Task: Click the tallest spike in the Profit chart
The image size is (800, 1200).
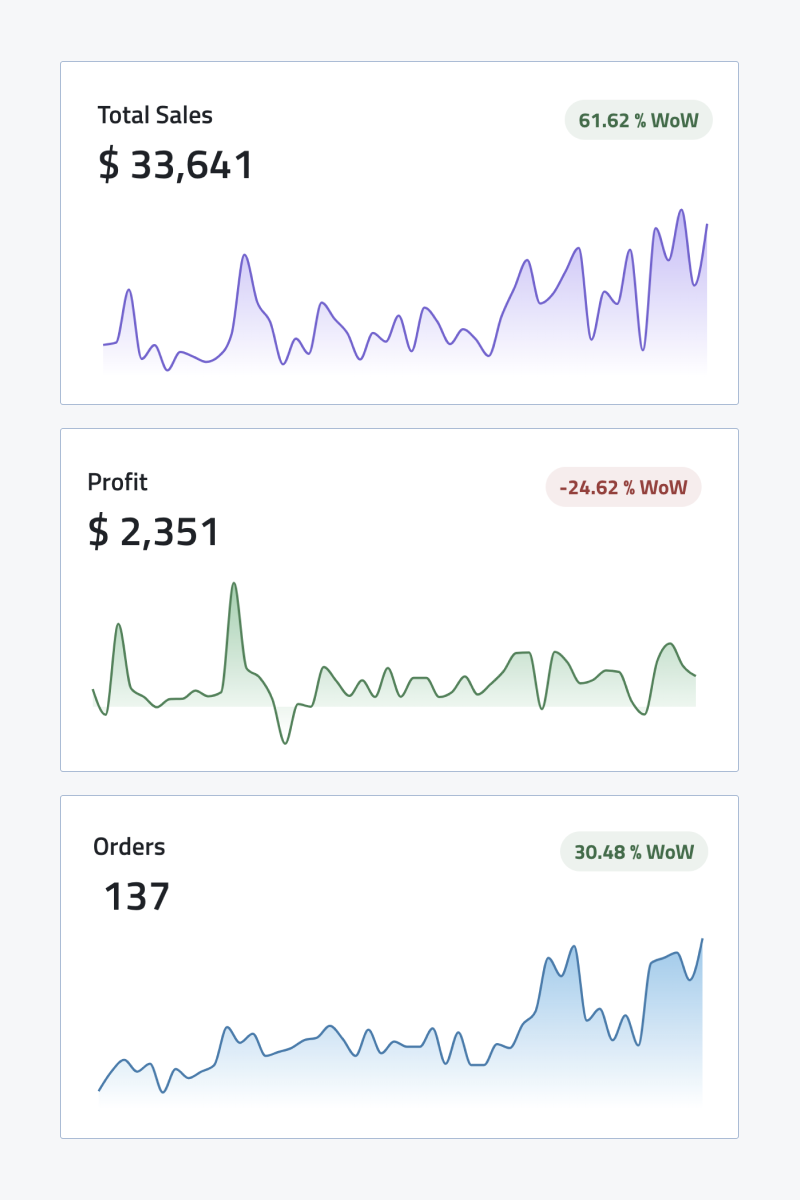Action: (233, 583)
